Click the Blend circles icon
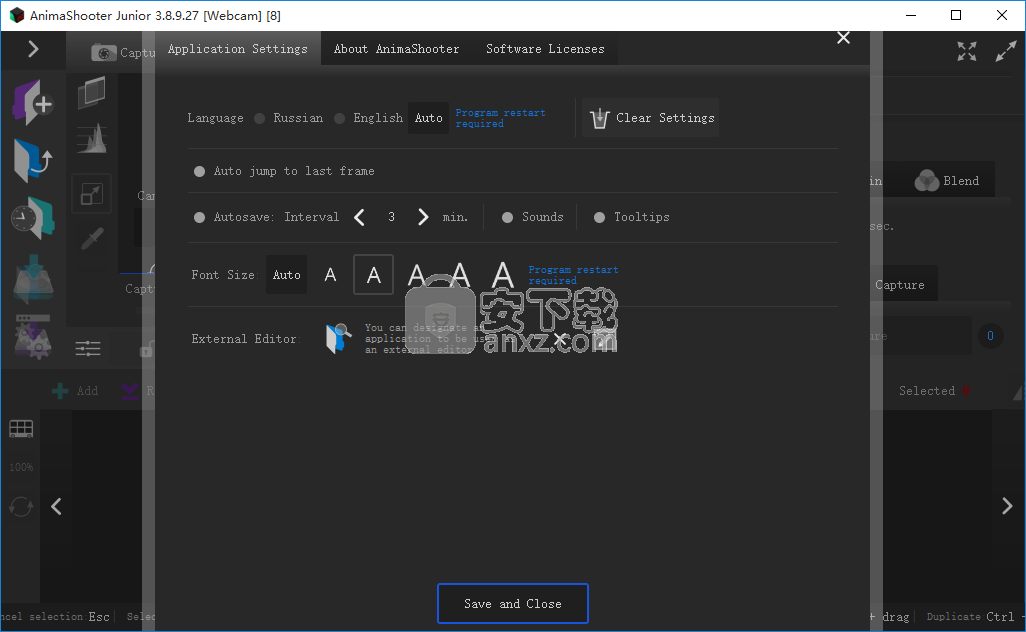Viewport: 1026px width, 632px height. pos(927,181)
